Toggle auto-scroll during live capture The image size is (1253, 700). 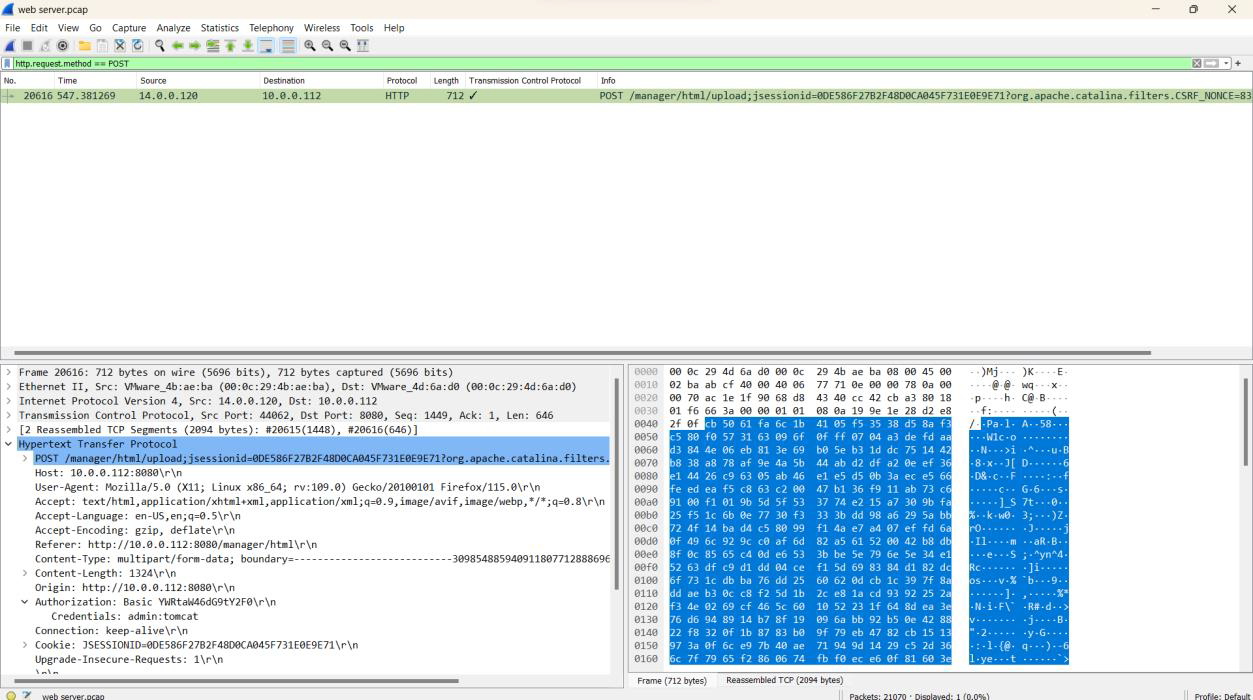pyautogui.click(x=267, y=46)
